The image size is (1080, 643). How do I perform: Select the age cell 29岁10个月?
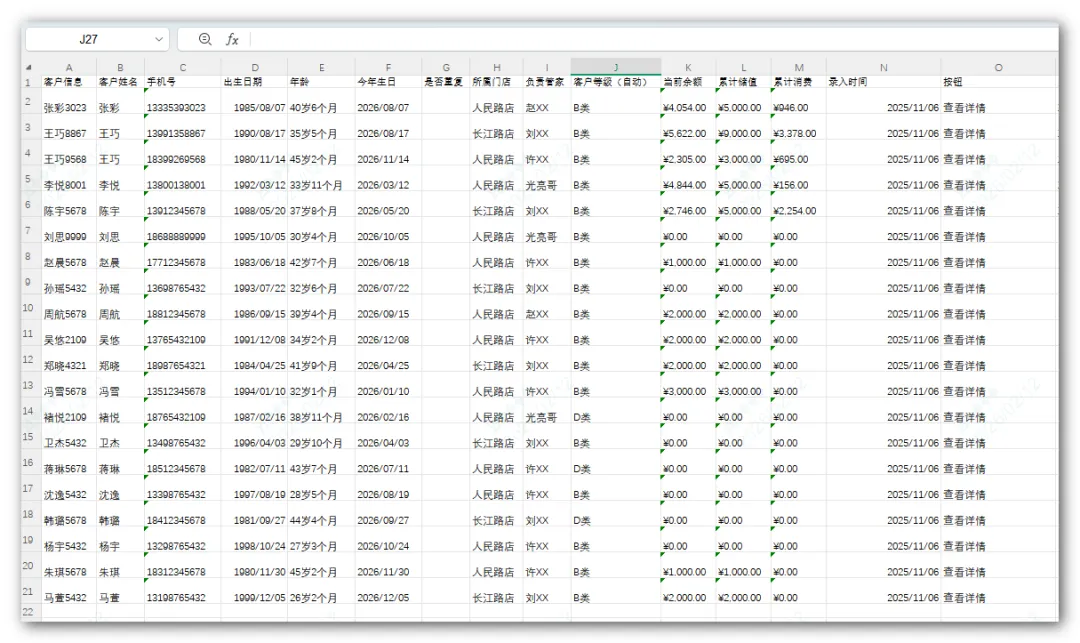tap(321, 437)
